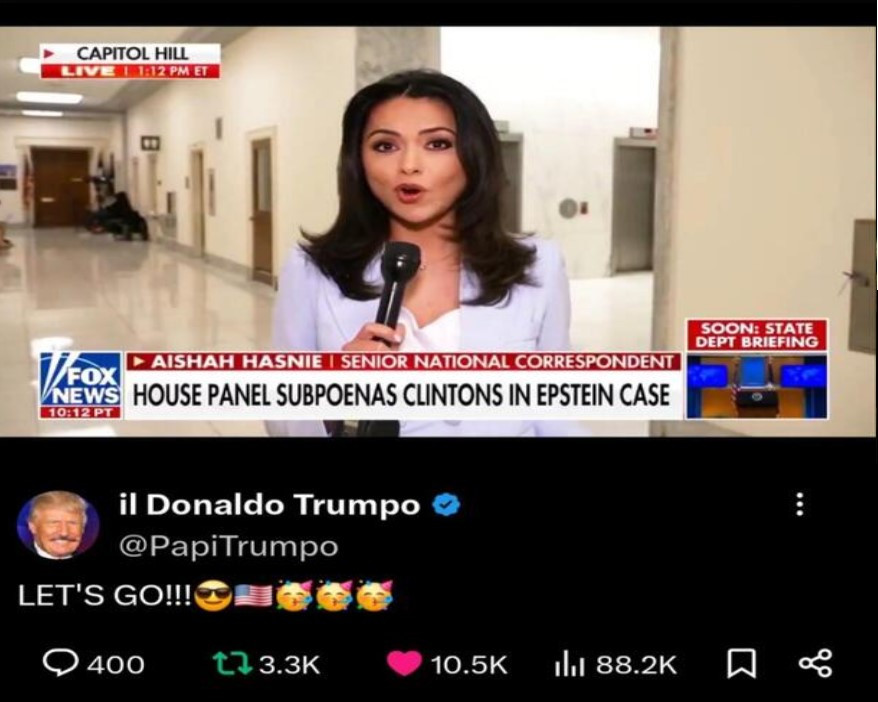
Task: Open the reply speech bubble icon
Action: point(62,663)
